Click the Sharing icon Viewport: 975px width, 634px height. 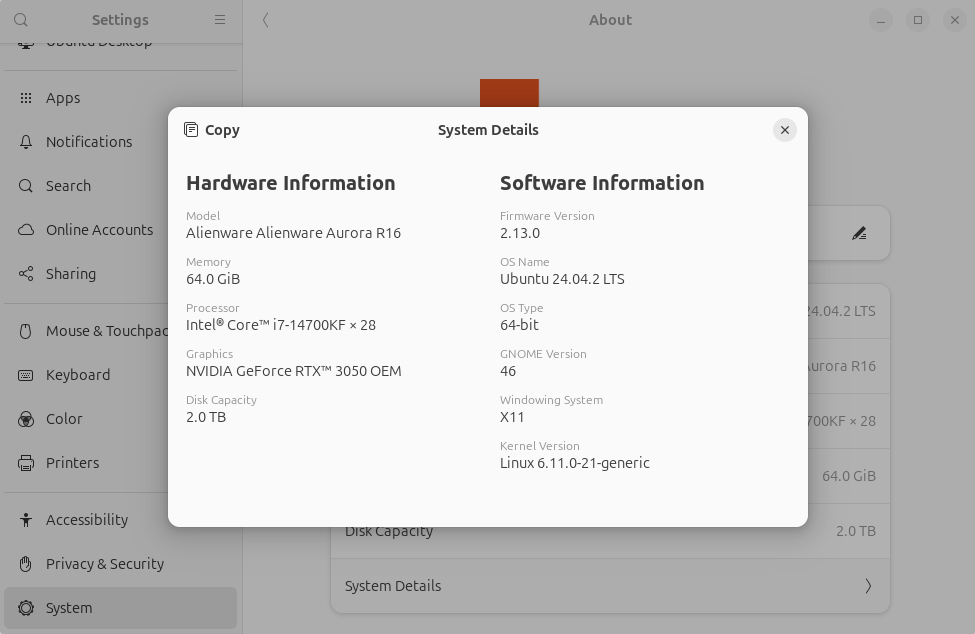(x=25, y=274)
